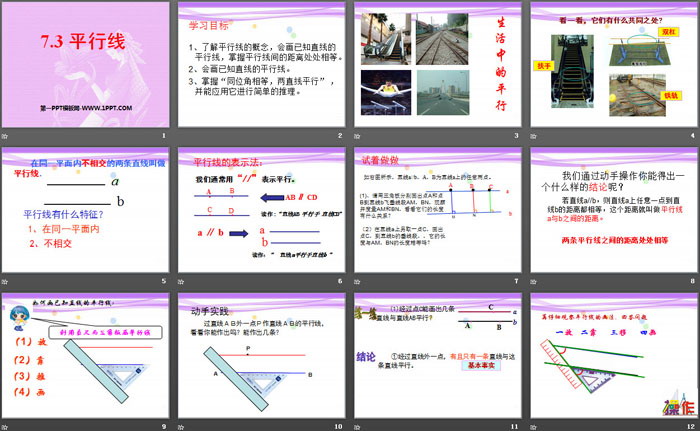The image size is (700, 431).
Task: Click the 结论 heading in slide 11
Action: pos(366,355)
